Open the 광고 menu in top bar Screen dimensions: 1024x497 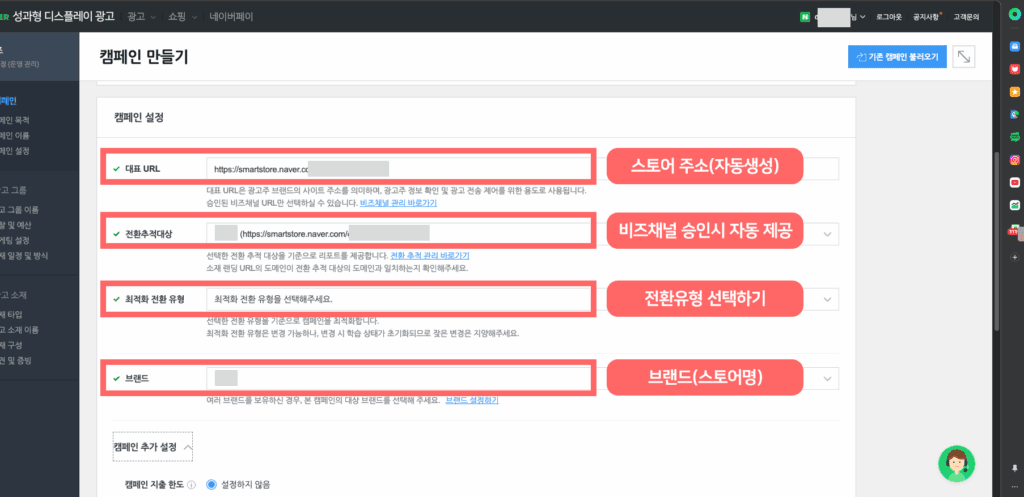142,16
